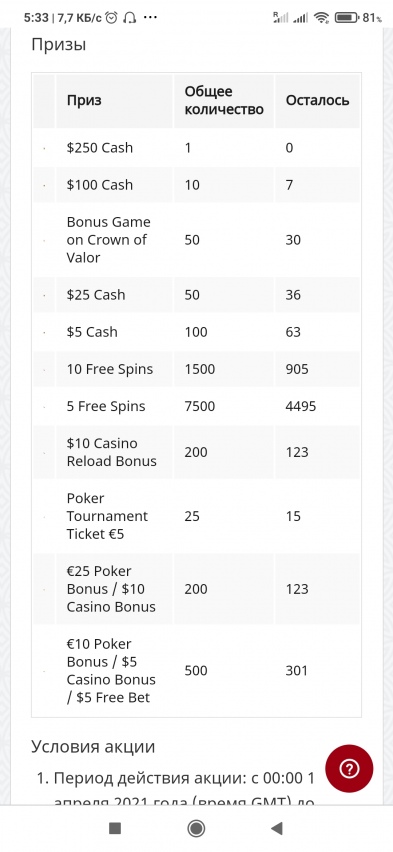This screenshot has width=393, height=852.
Task: Tap the Android back triangle button
Action: click(277, 828)
